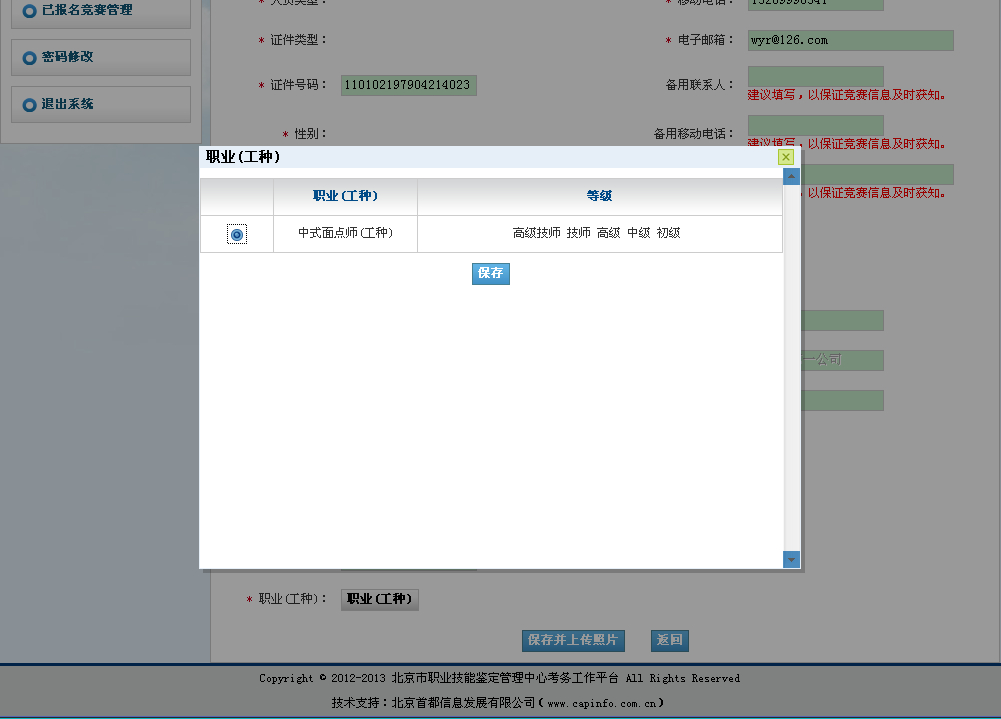Click the 等级 column header
The image size is (1001, 719).
599,196
